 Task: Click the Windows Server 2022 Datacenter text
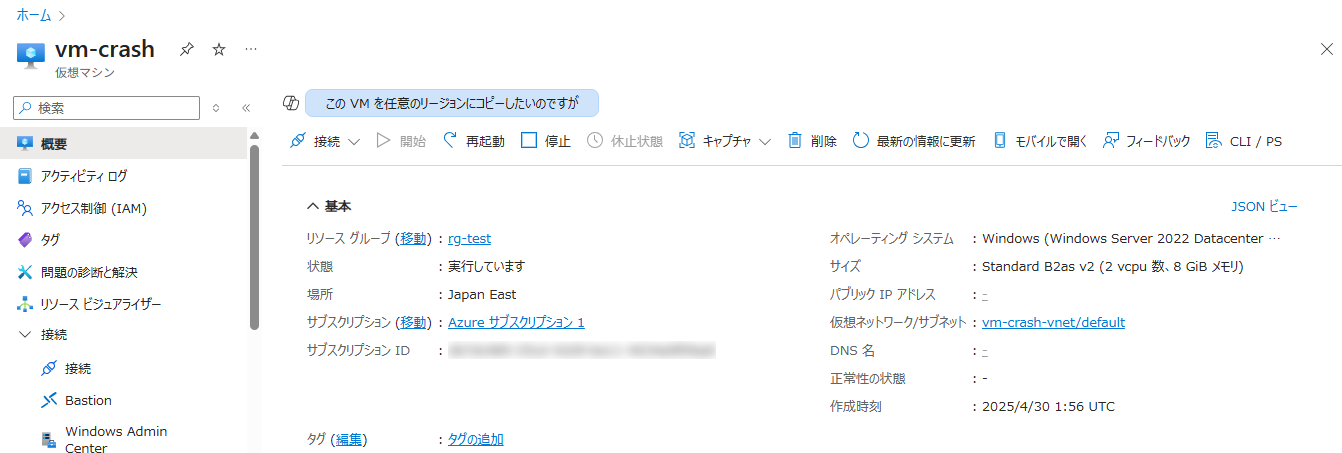(1132, 238)
